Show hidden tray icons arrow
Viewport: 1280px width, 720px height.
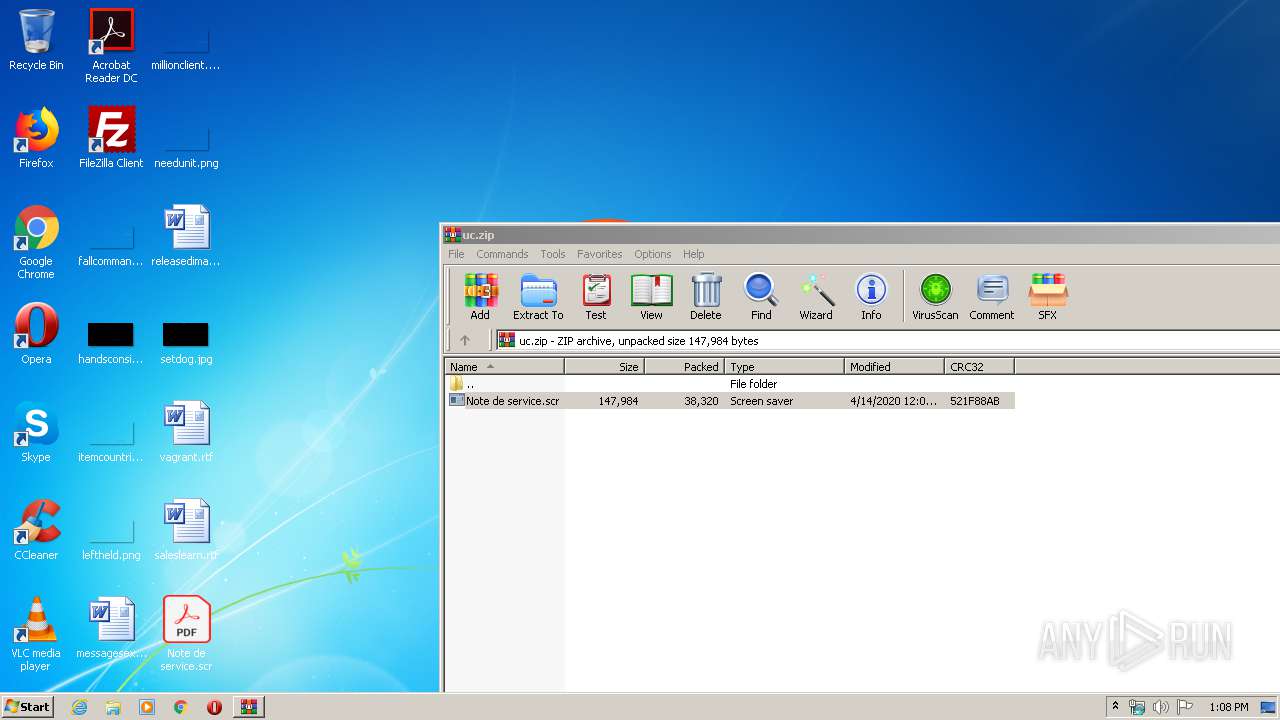click(x=1115, y=706)
